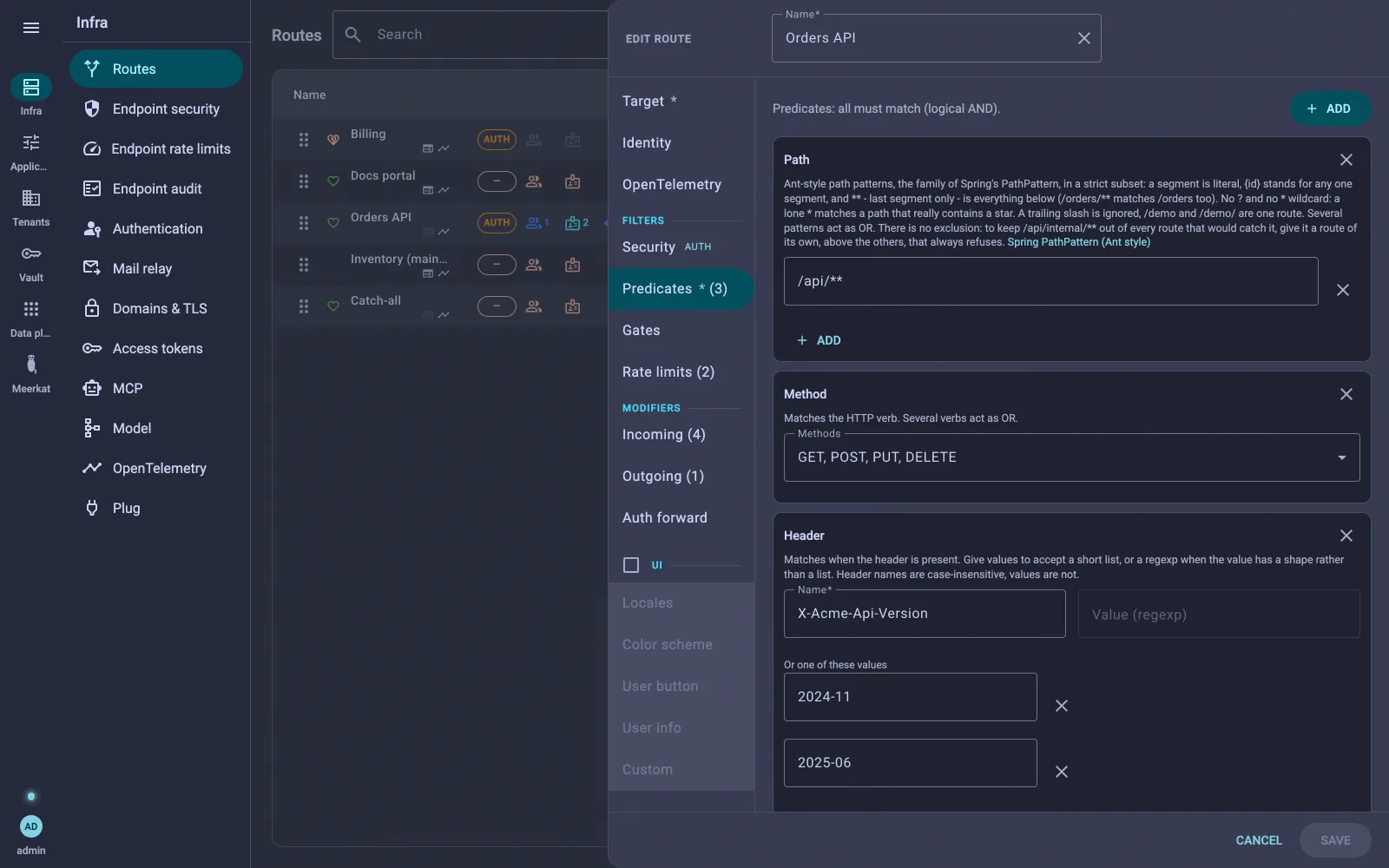Image resolution: width=1389 pixels, height=868 pixels.
Task: Toggle auth pill on Inventory row
Action: pyautogui.click(x=497, y=265)
